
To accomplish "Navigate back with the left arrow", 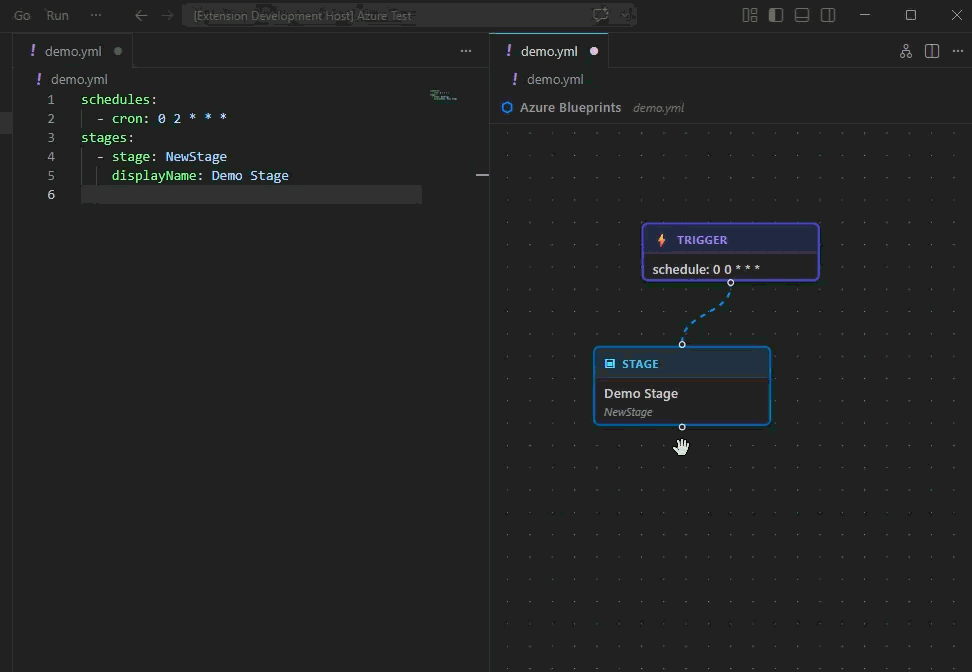I will coord(141,15).
